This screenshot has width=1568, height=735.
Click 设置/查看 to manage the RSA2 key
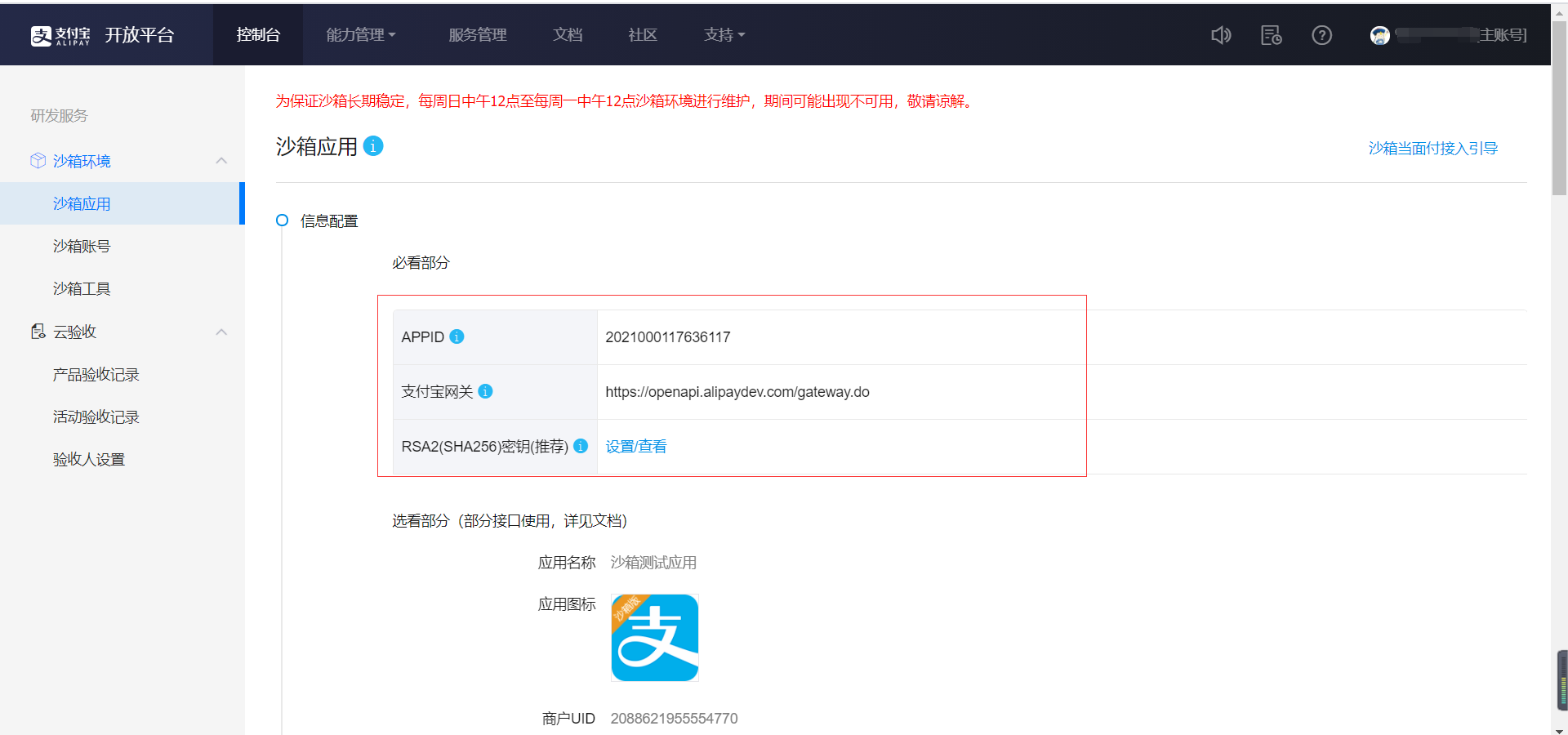(x=635, y=446)
